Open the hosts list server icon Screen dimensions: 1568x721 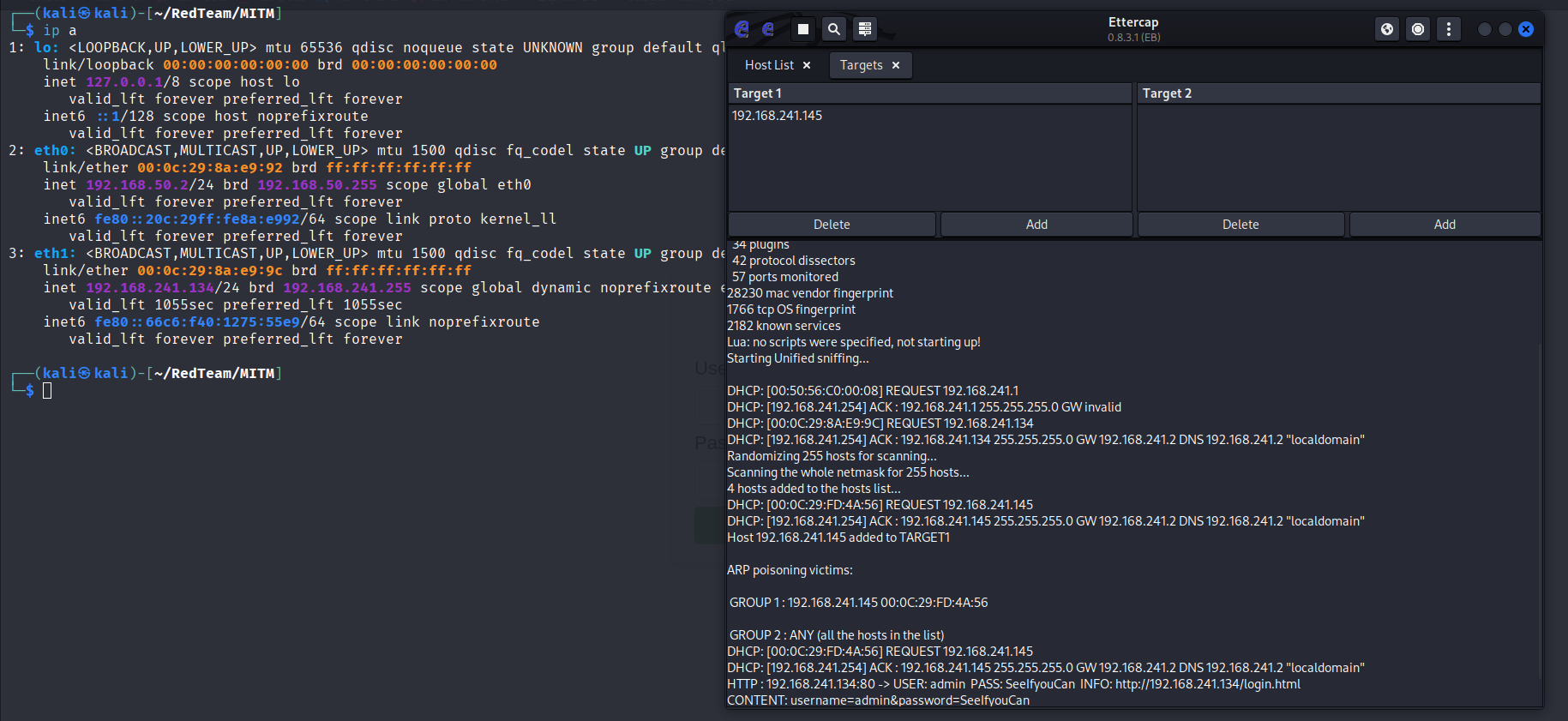[x=865, y=29]
